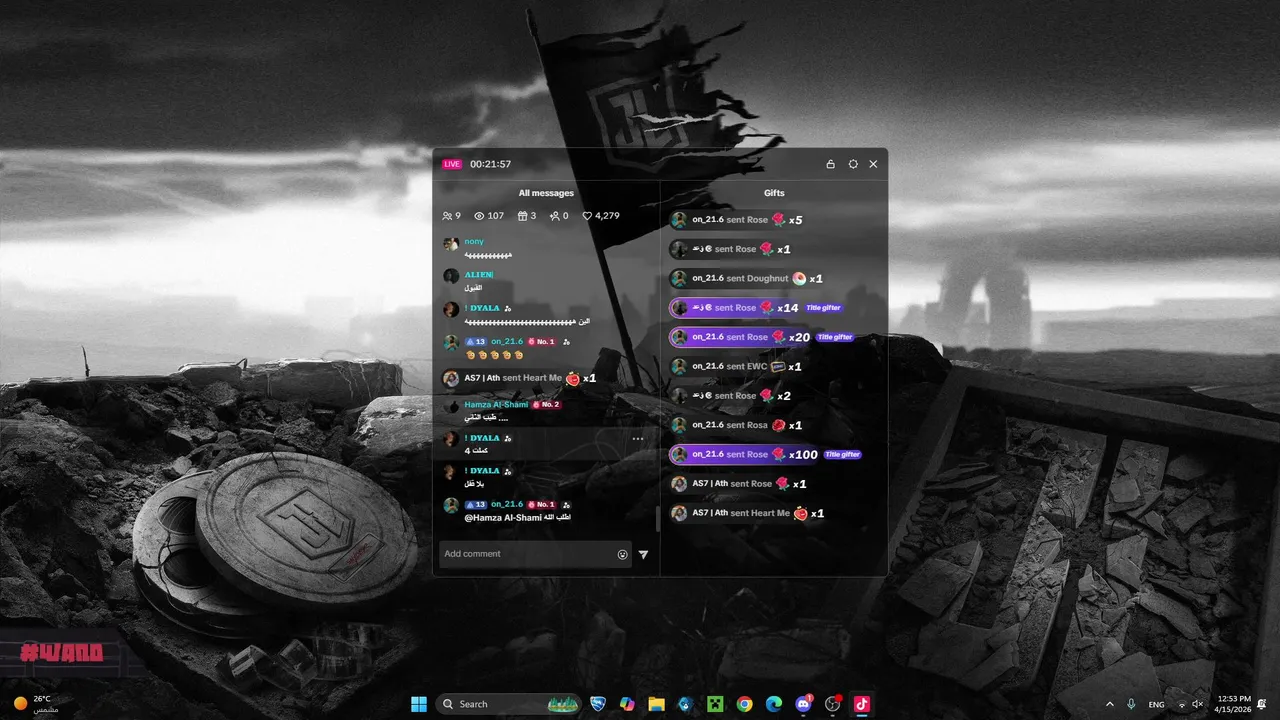
Task: Select the Gifts panel header
Action: pyautogui.click(x=774, y=193)
